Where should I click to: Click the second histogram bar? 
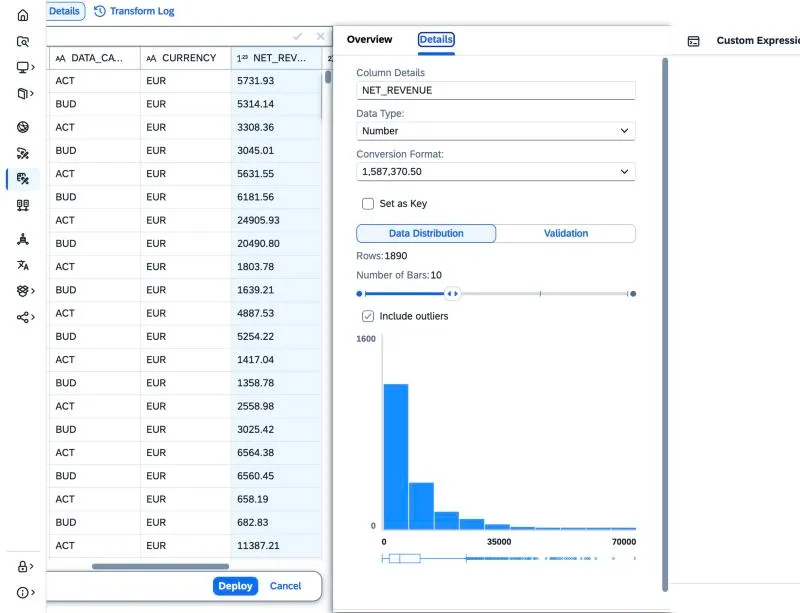tap(421, 506)
